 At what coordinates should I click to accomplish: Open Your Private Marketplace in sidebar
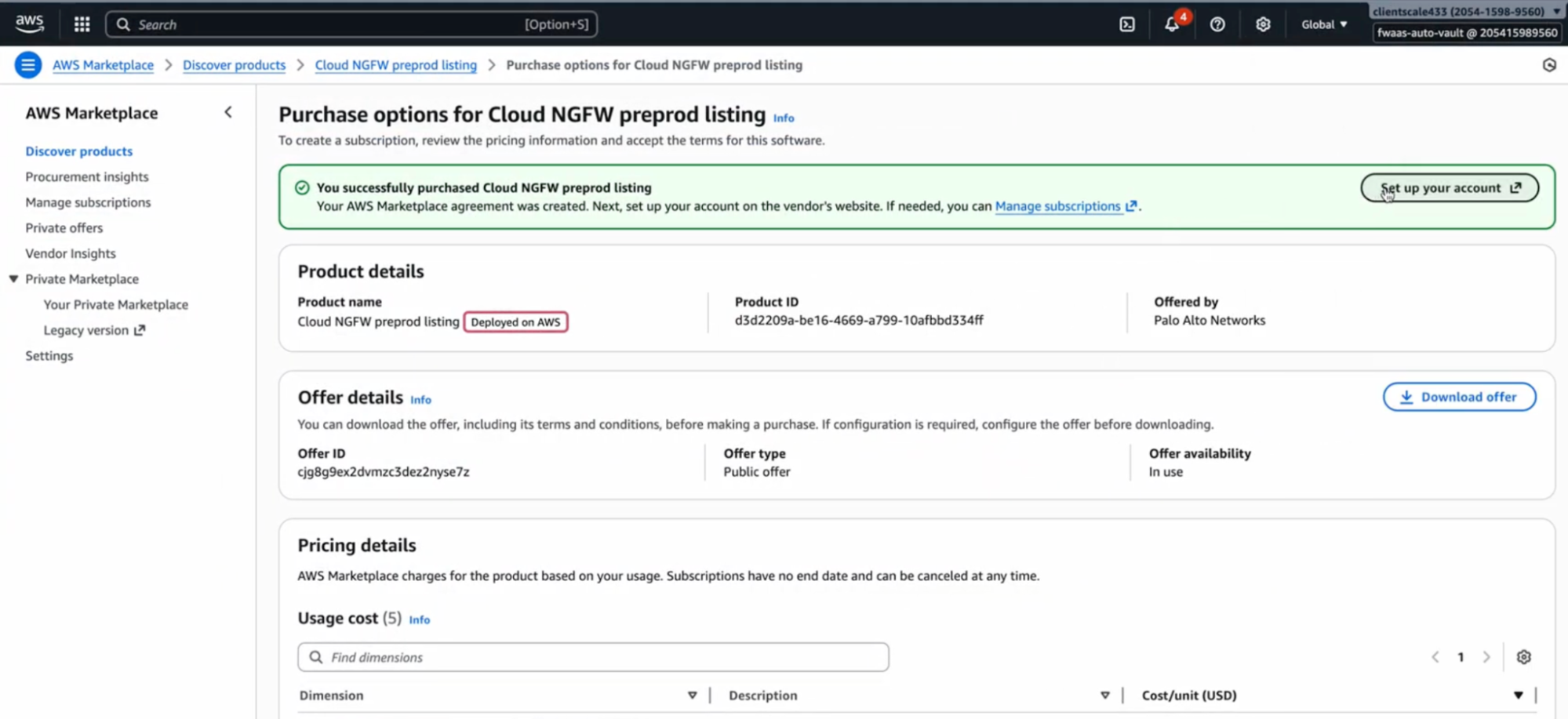tap(116, 305)
